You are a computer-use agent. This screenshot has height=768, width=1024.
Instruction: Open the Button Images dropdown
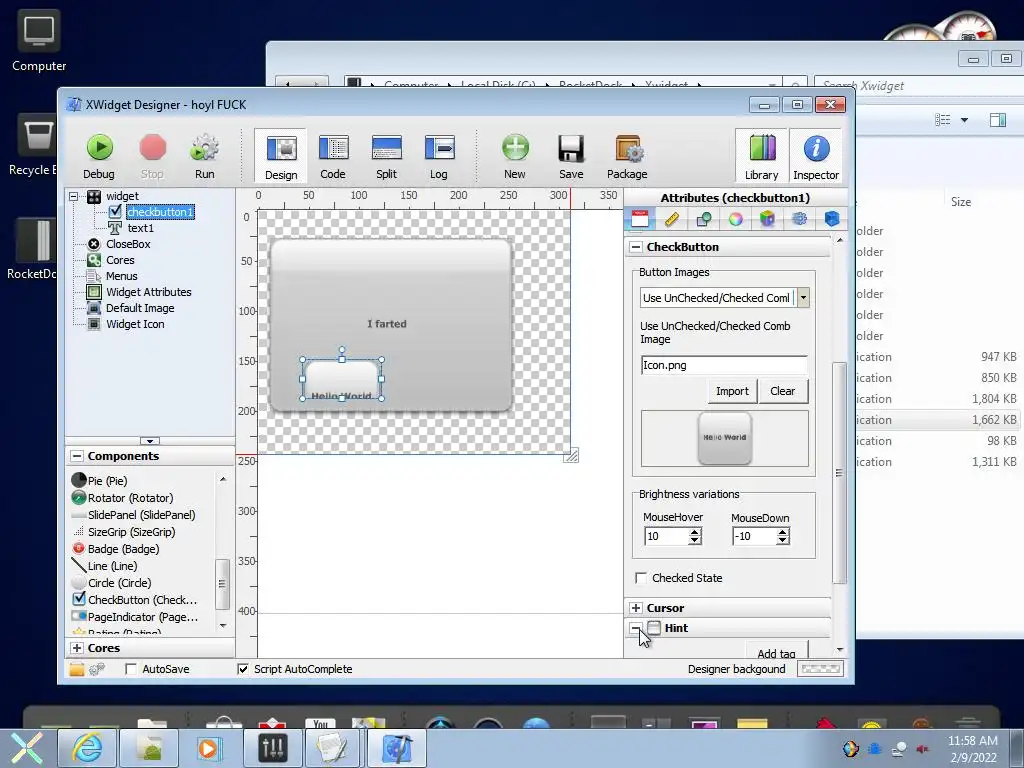coord(803,298)
